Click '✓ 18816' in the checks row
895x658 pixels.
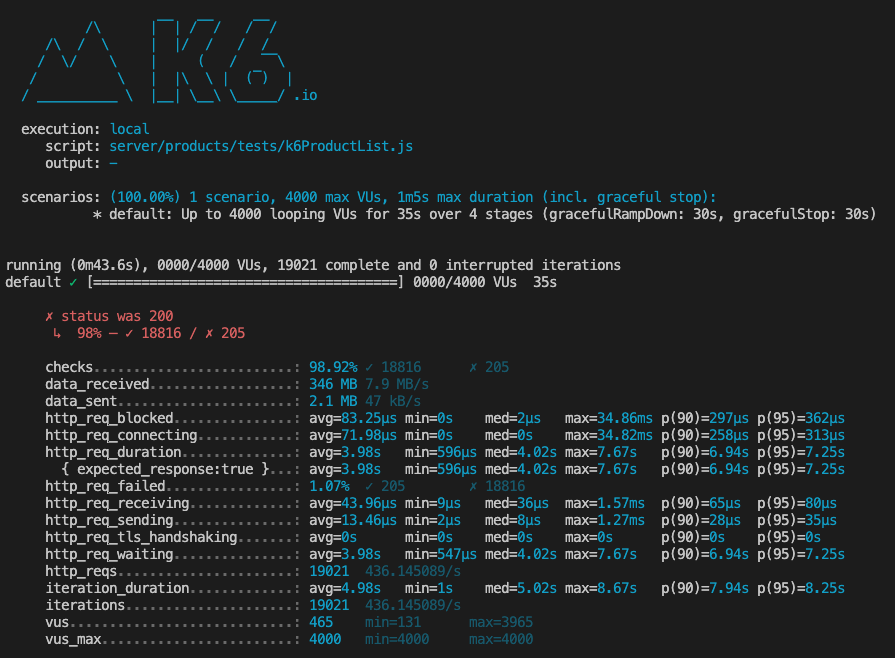393,367
